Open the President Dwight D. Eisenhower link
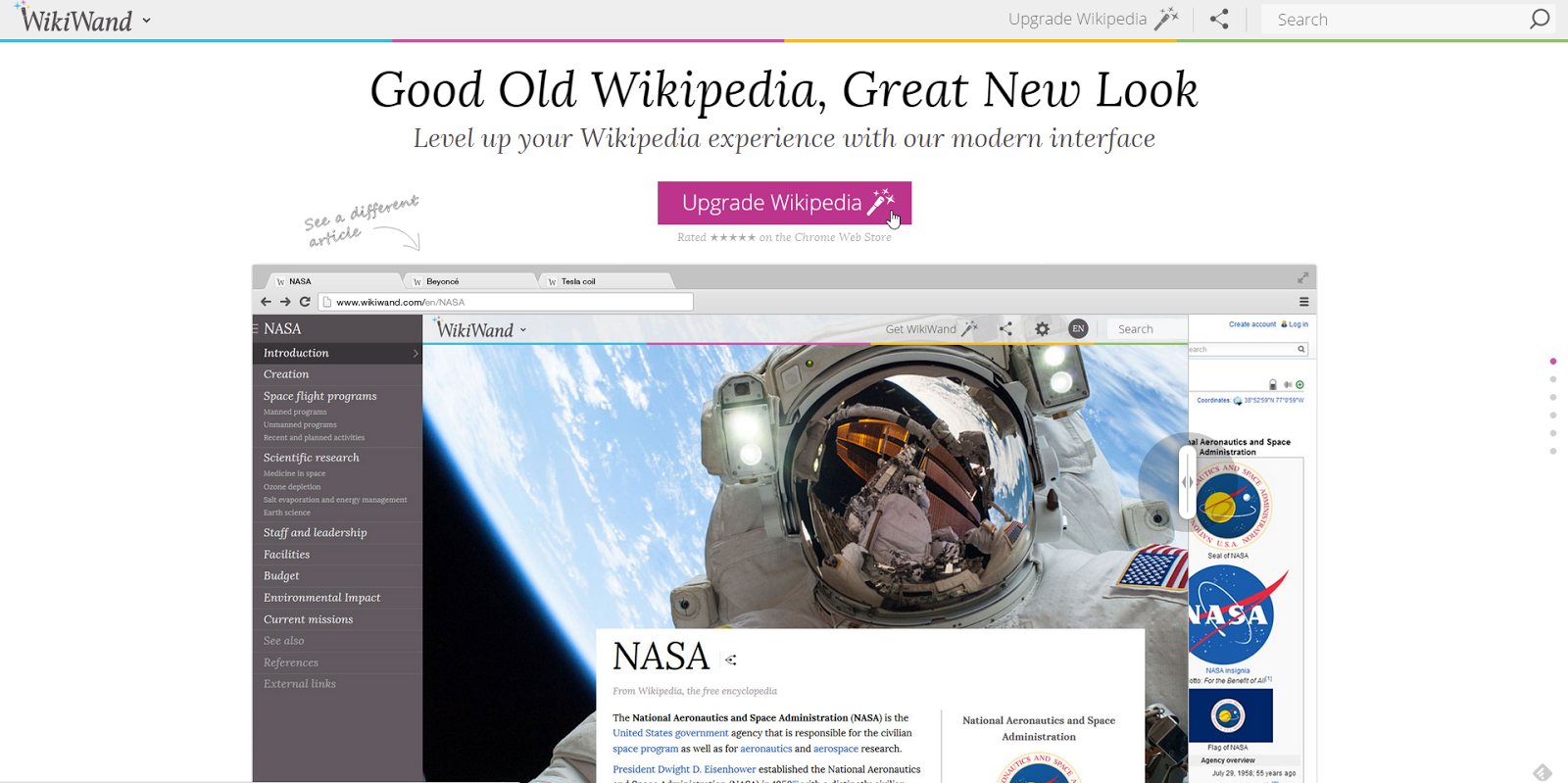The height and width of the screenshot is (783, 1568). (x=684, y=769)
